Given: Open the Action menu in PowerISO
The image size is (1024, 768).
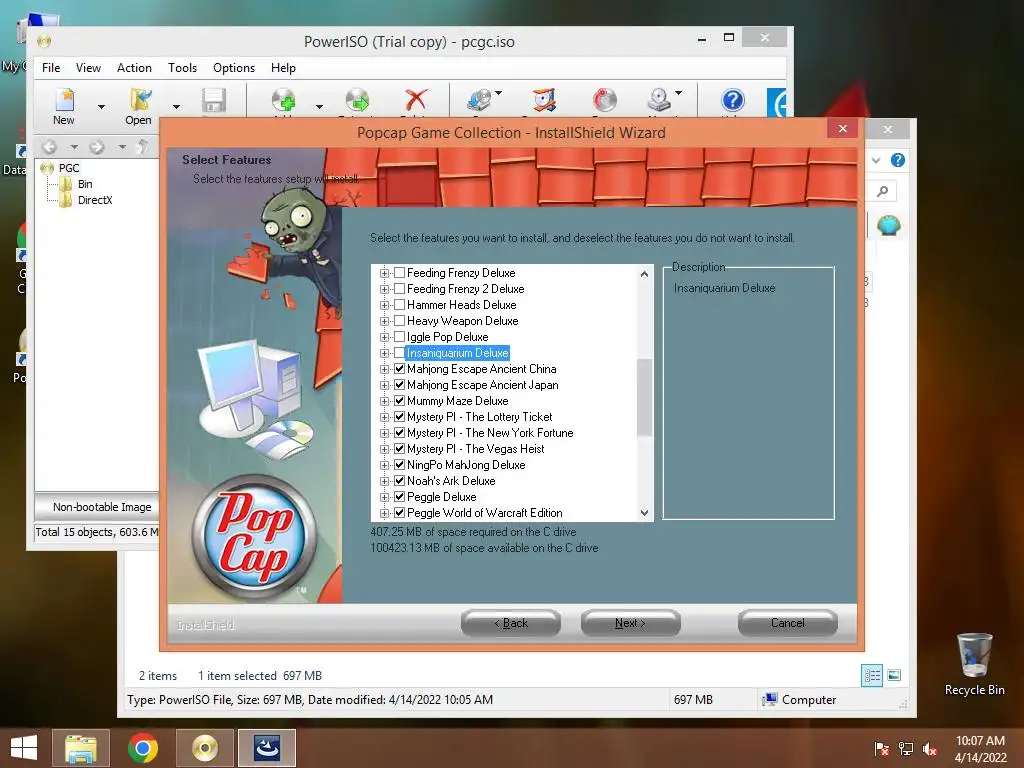Looking at the screenshot, I should point(134,67).
